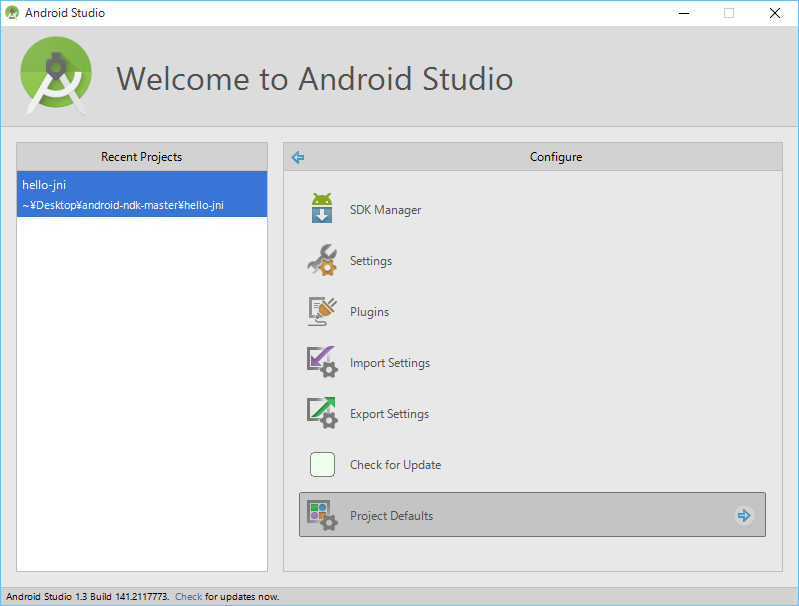This screenshot has height=606, width=799.
Task: Open the Project Defaults label
Action: click(391, 516)
